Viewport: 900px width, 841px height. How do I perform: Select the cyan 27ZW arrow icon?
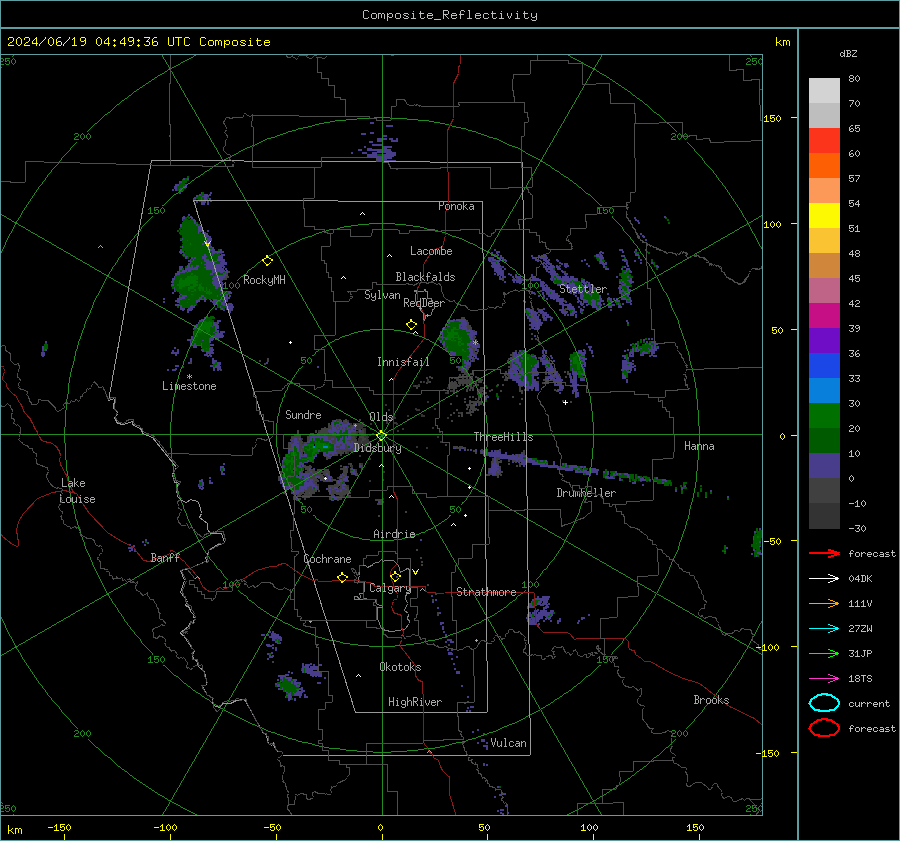824,629
